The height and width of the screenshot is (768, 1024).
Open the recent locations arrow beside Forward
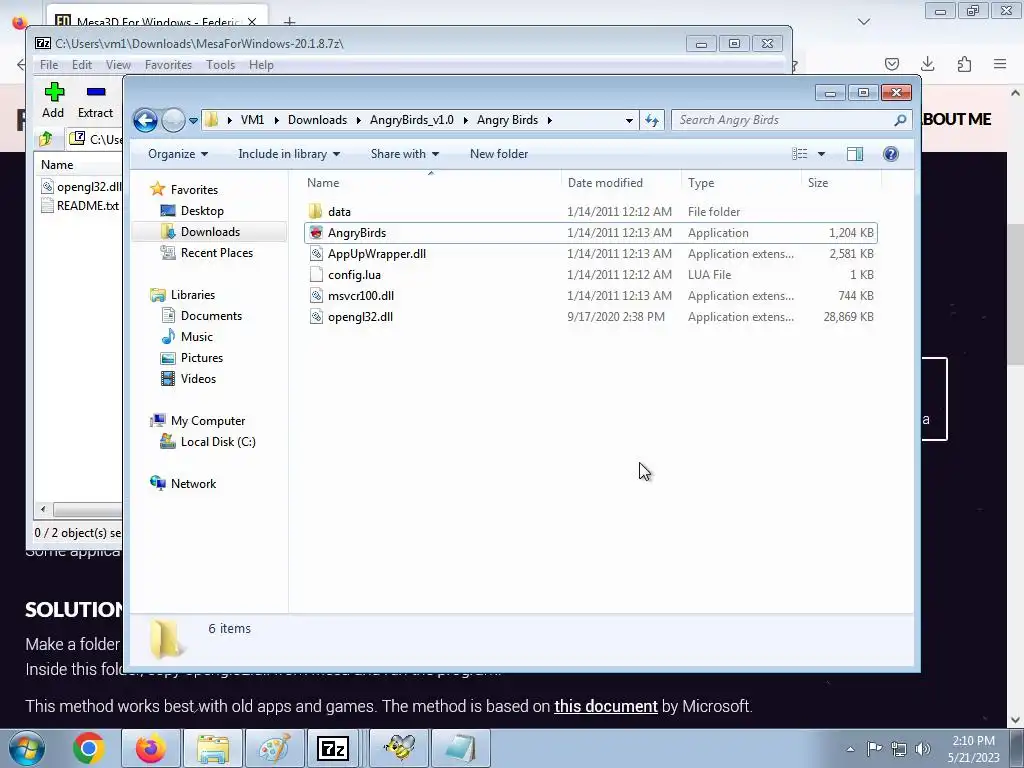[193, 121]
